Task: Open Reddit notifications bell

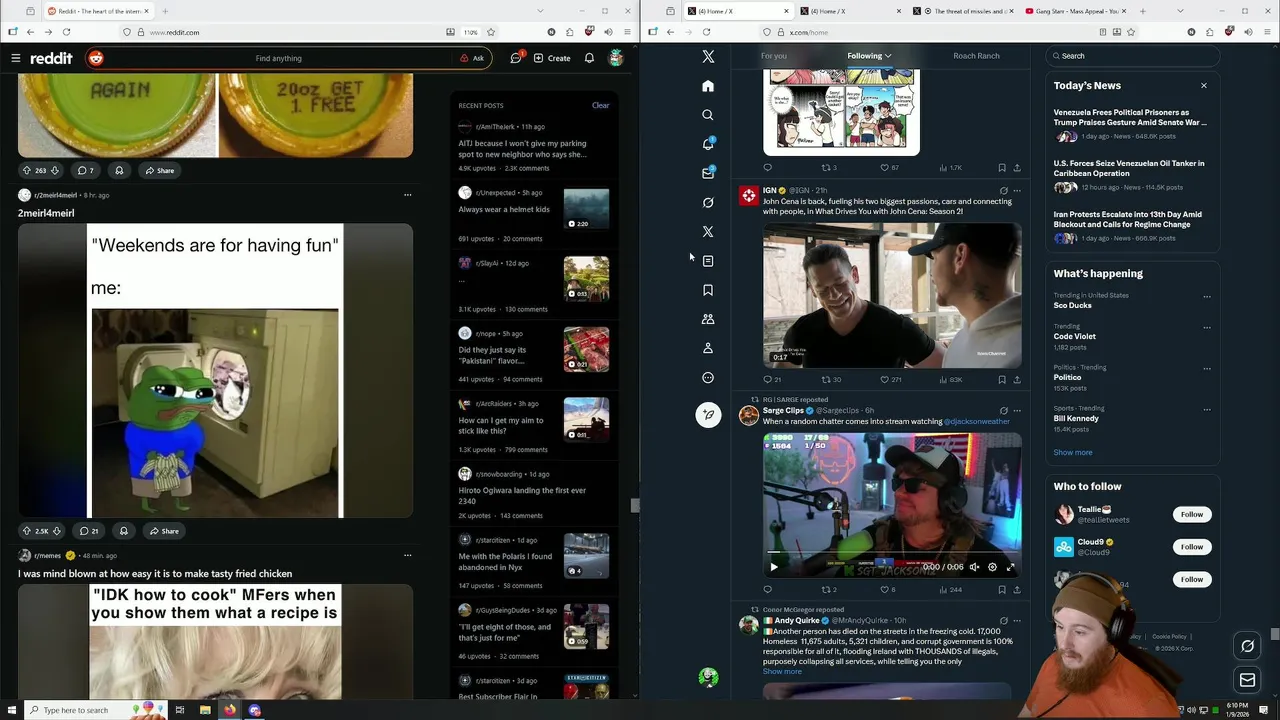Action: click(589, 58)
